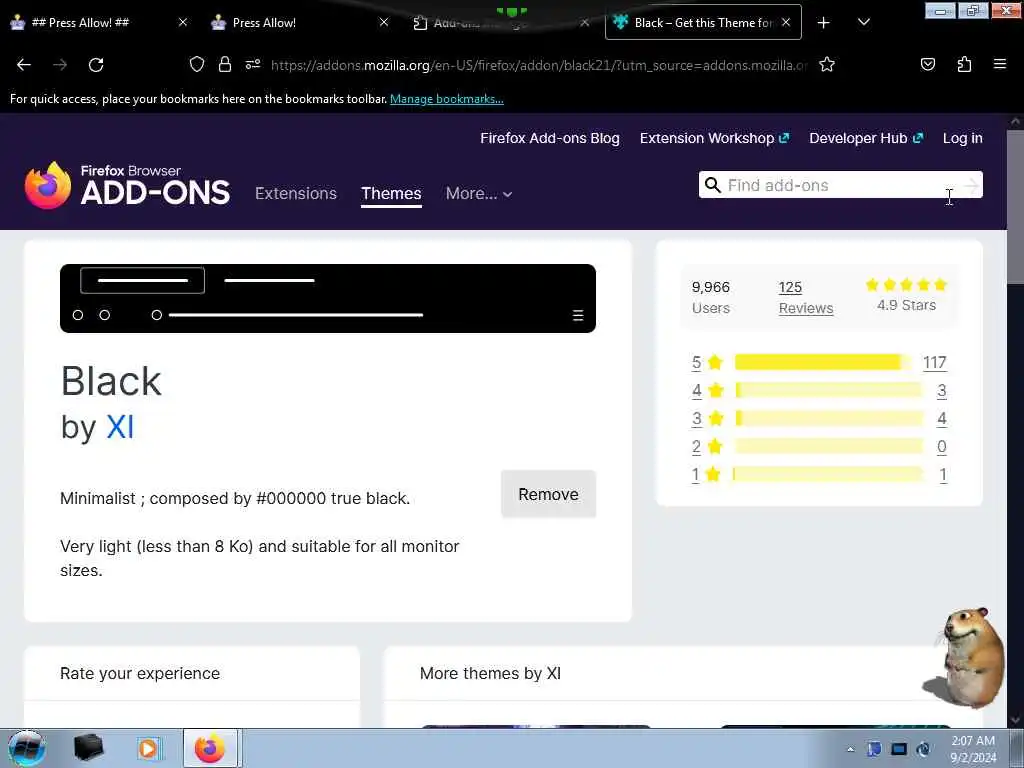Open the Firefox hamburger application menu

pos(999,64)
